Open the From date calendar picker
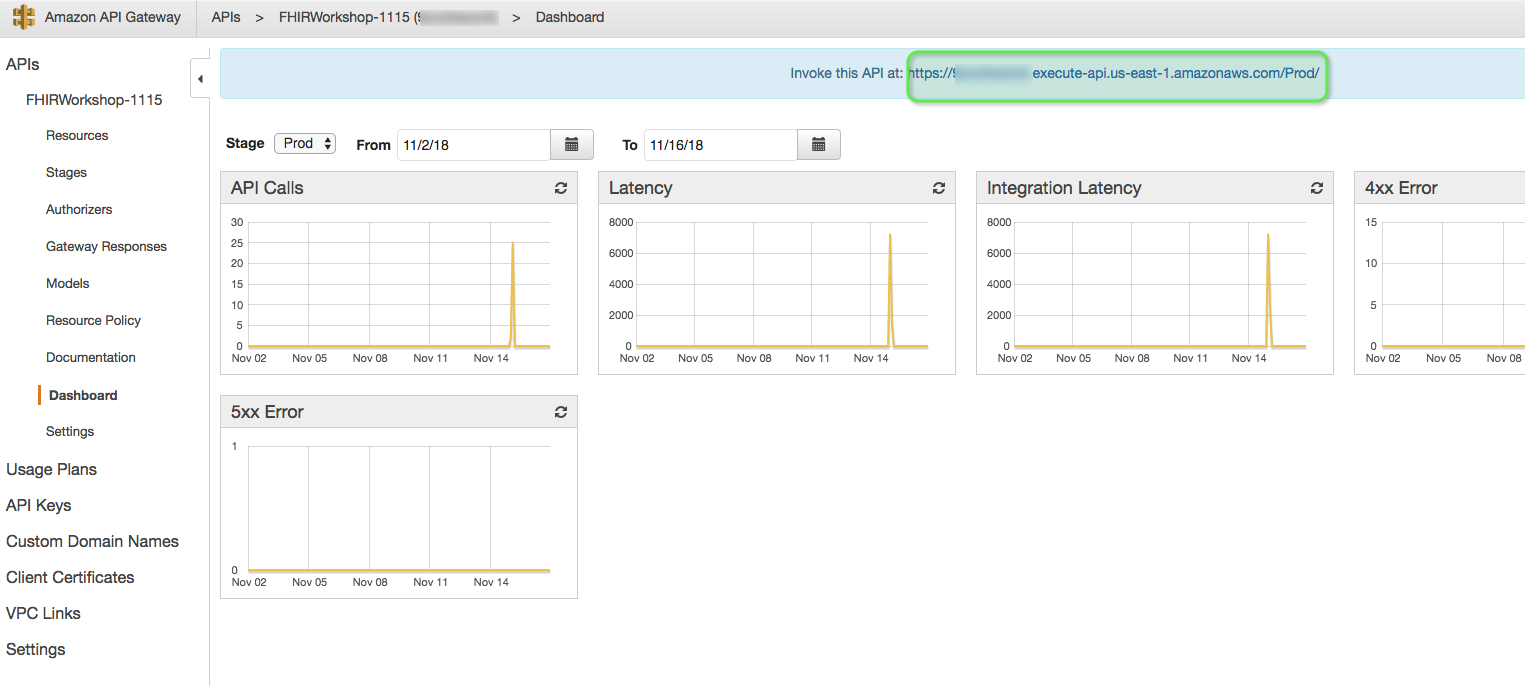Image resolution: width=1525 pixels, height=686 pixels. click(x=572, y=145)
